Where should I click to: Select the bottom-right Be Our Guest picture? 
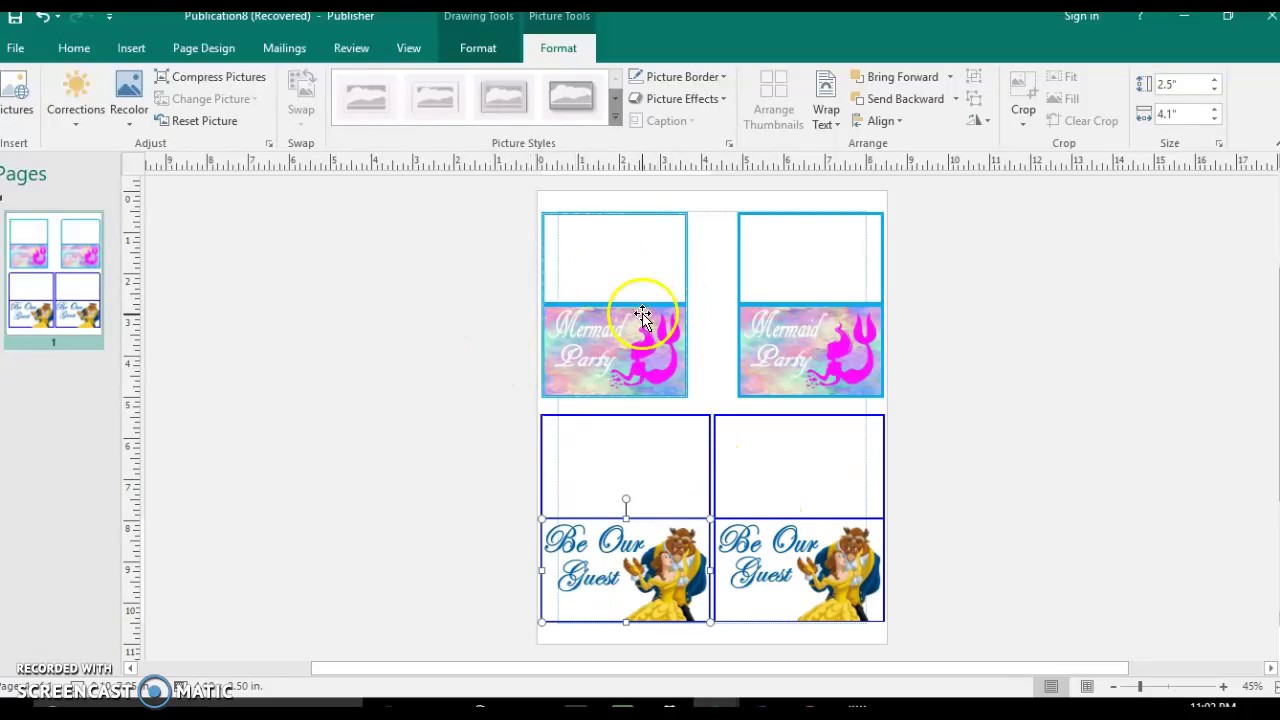pyautogui.click(x=799, y=570)
